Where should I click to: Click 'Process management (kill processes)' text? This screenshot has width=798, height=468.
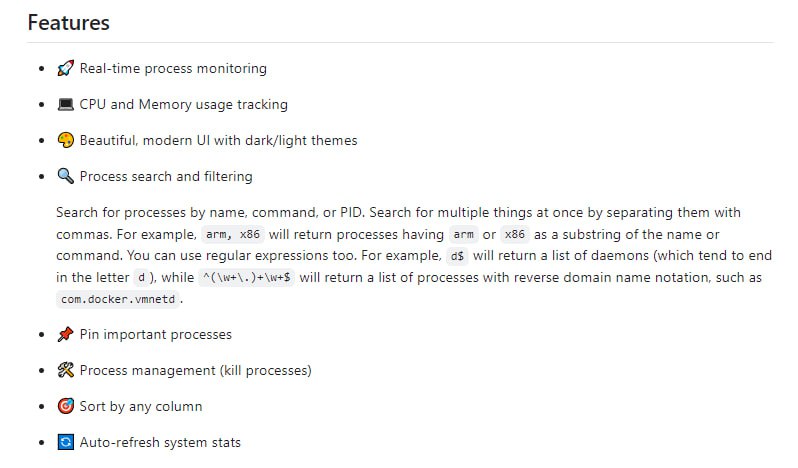pyautogui.click(x=195, y=371)
